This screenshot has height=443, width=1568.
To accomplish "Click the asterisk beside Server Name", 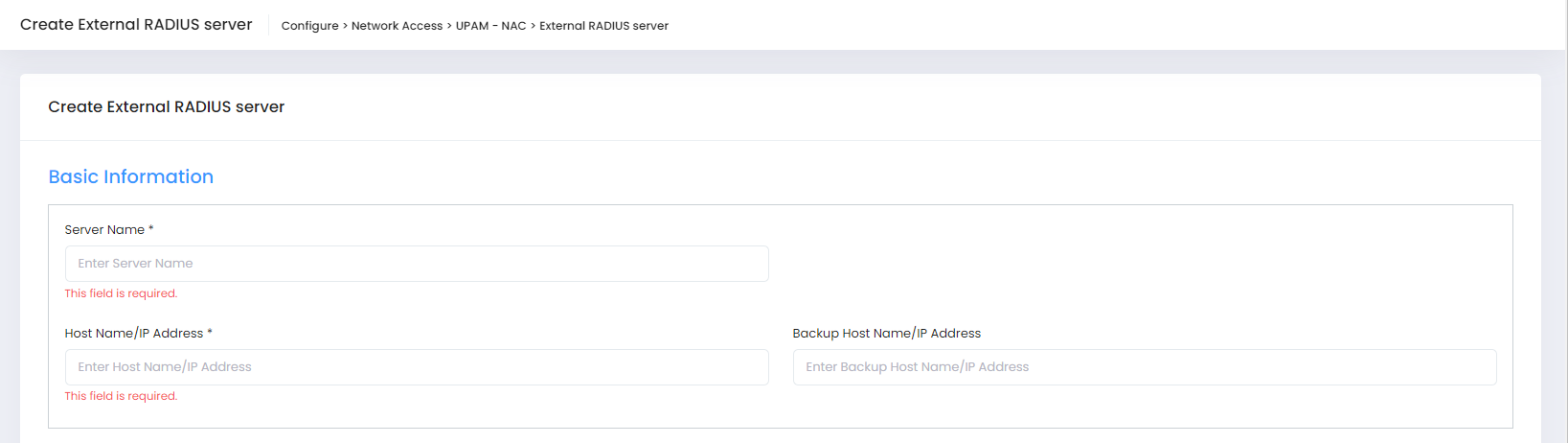I will pyautogui.click(x=151, y=229).
